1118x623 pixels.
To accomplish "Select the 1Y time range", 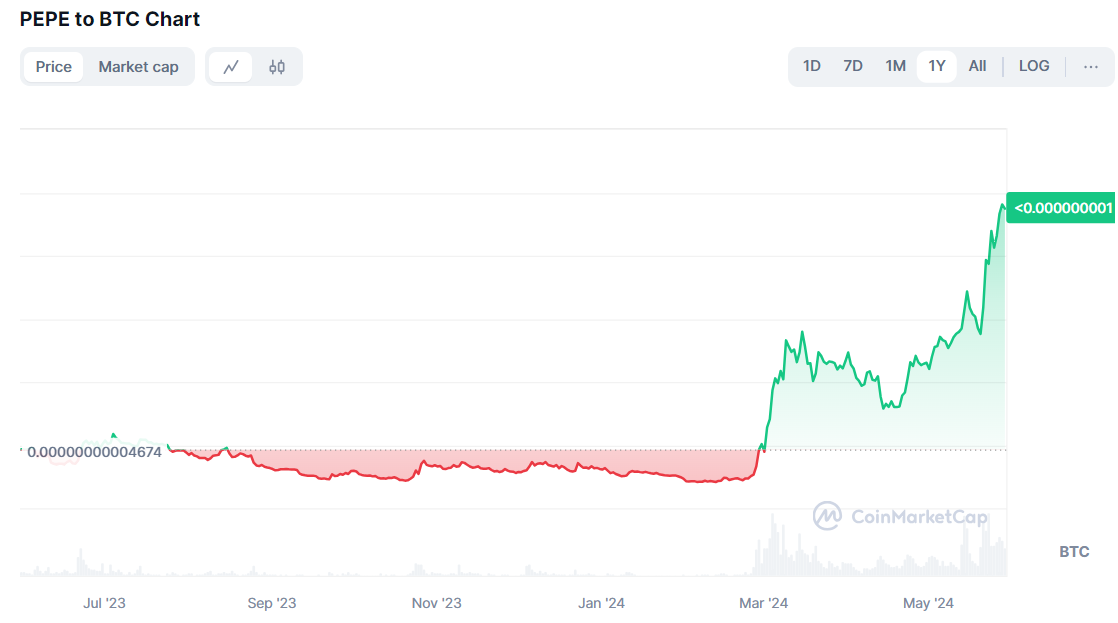I will [937, 66].
